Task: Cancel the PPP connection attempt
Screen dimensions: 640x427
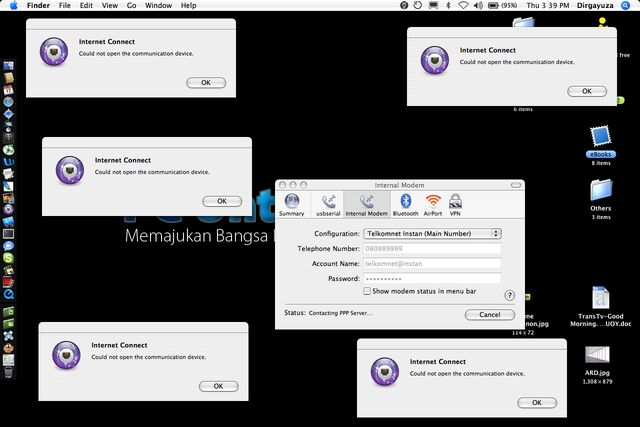Action: pyautogui.click(x=490, y=315)
